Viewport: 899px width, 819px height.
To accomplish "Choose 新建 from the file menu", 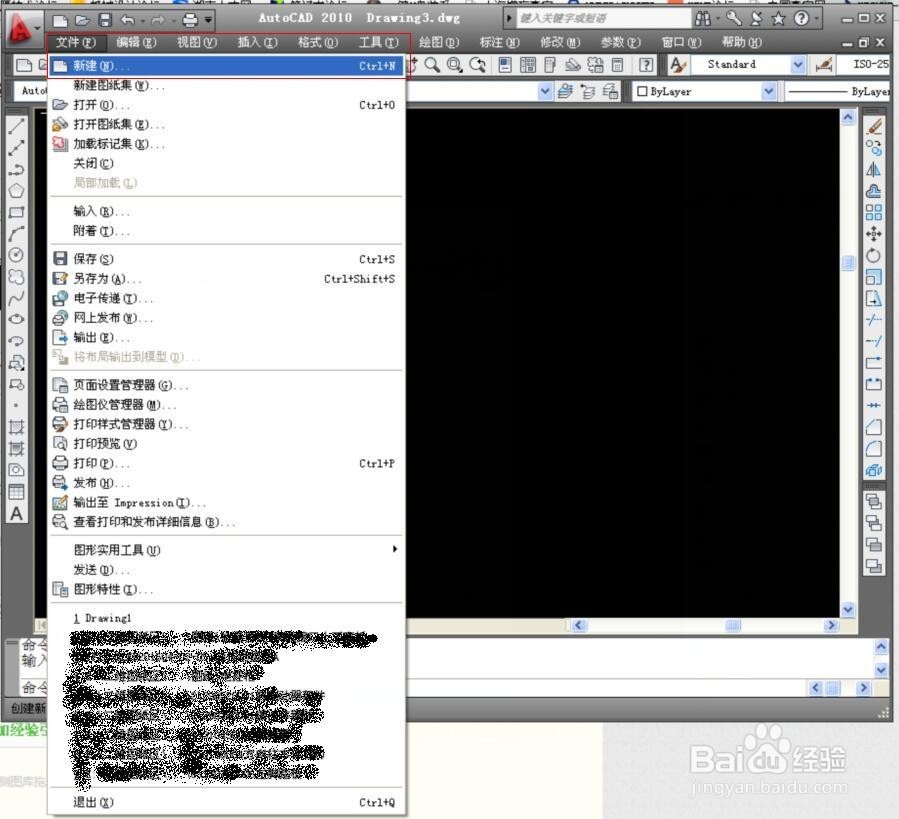I will (x=226, y=66).
